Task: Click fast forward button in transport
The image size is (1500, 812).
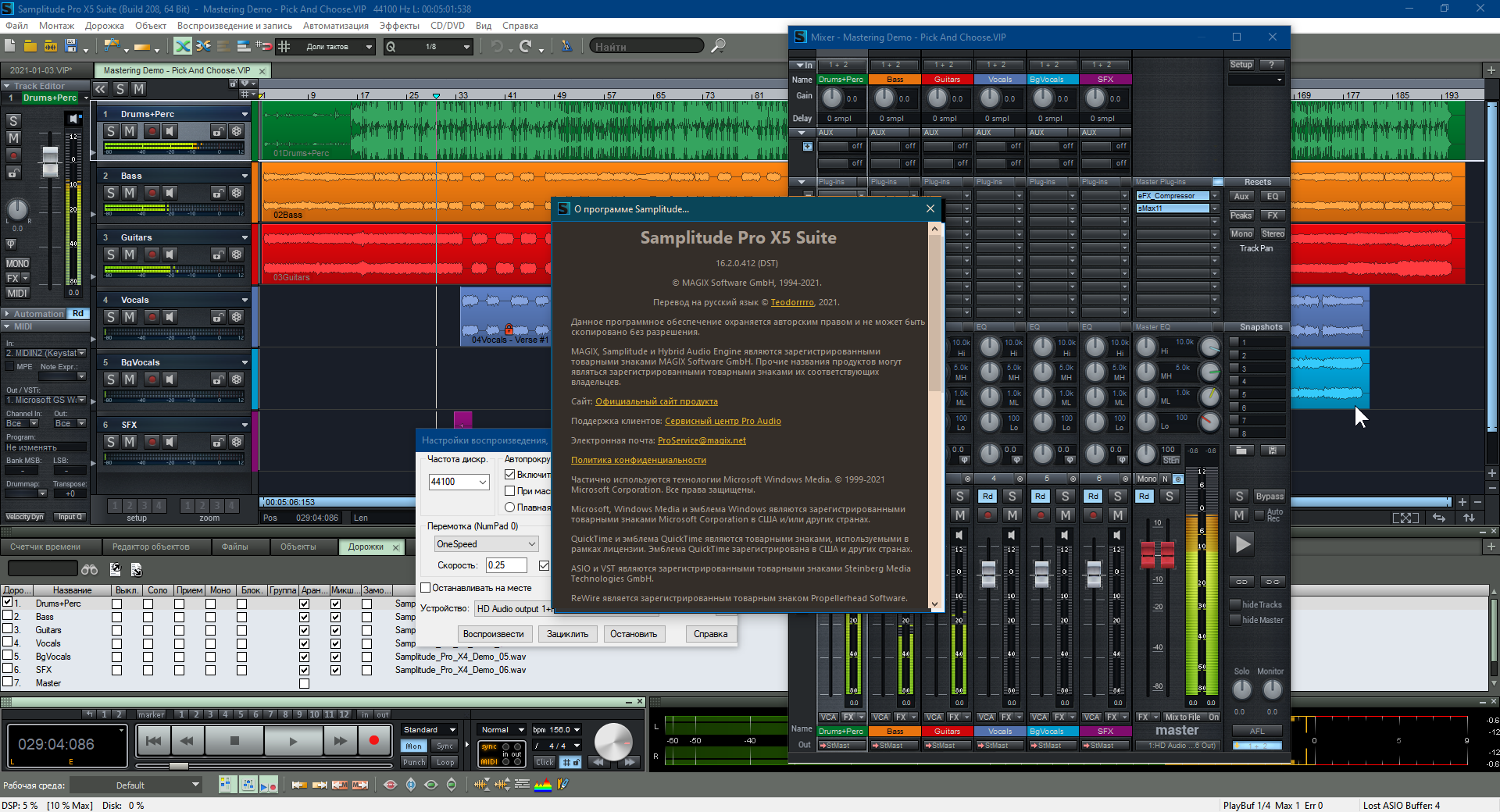Action: [x=340, y=741]
